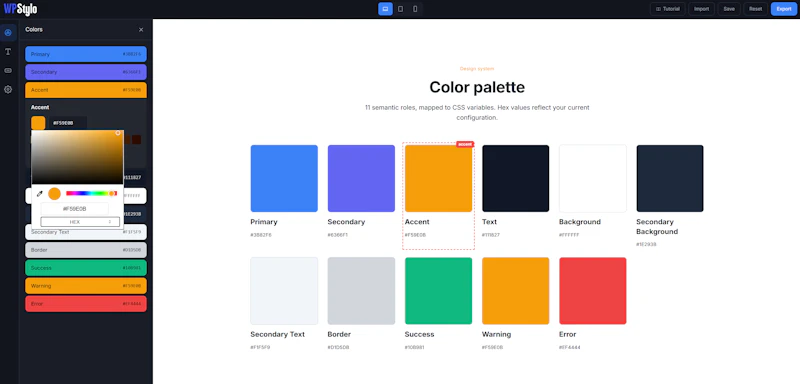The height and width of the screenshot is (384, 800).
Task: Click the #1E293B value under Secondary Background
Action: coord(646,244)
